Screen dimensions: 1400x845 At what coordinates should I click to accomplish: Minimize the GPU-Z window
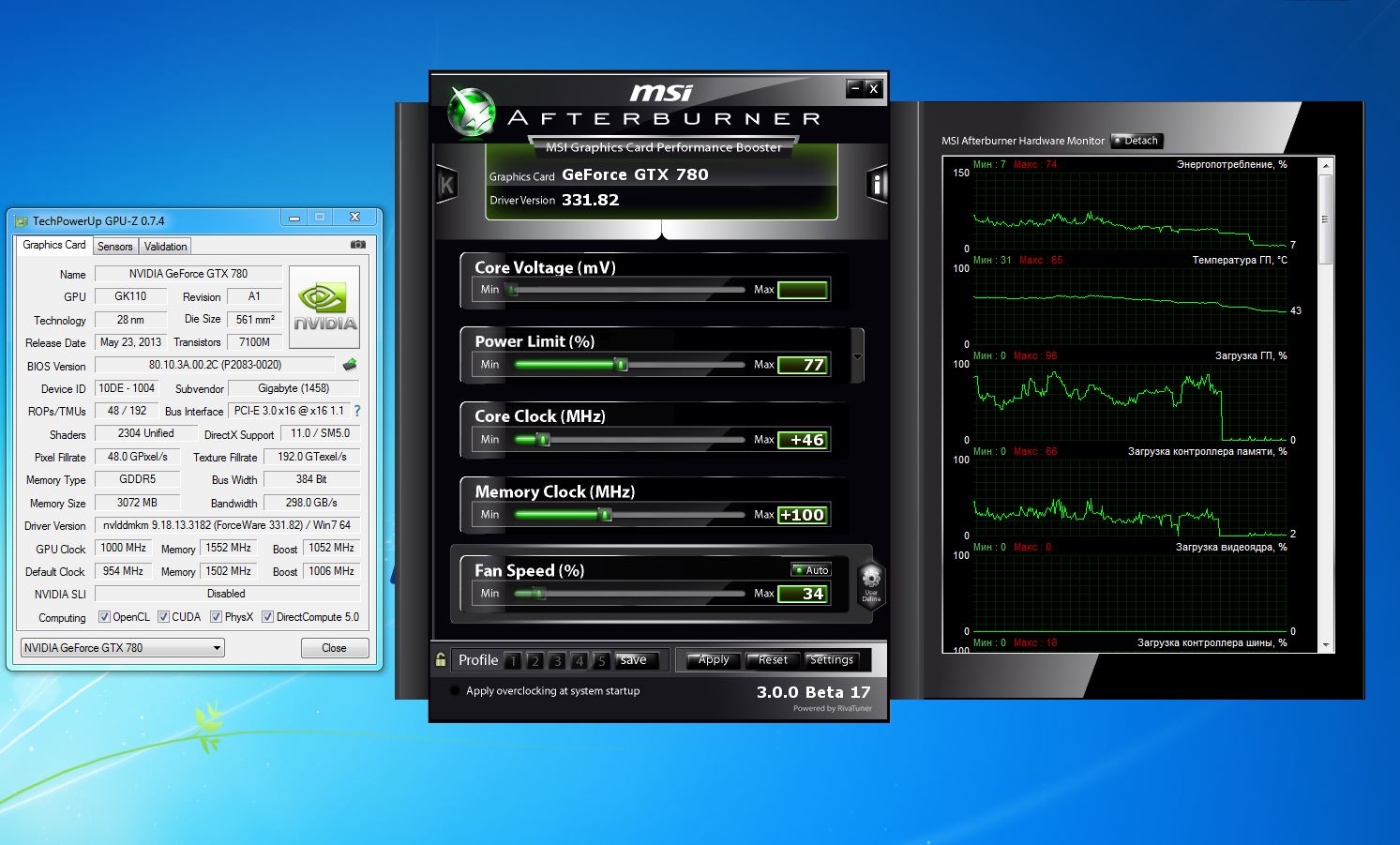pos(294,218)
